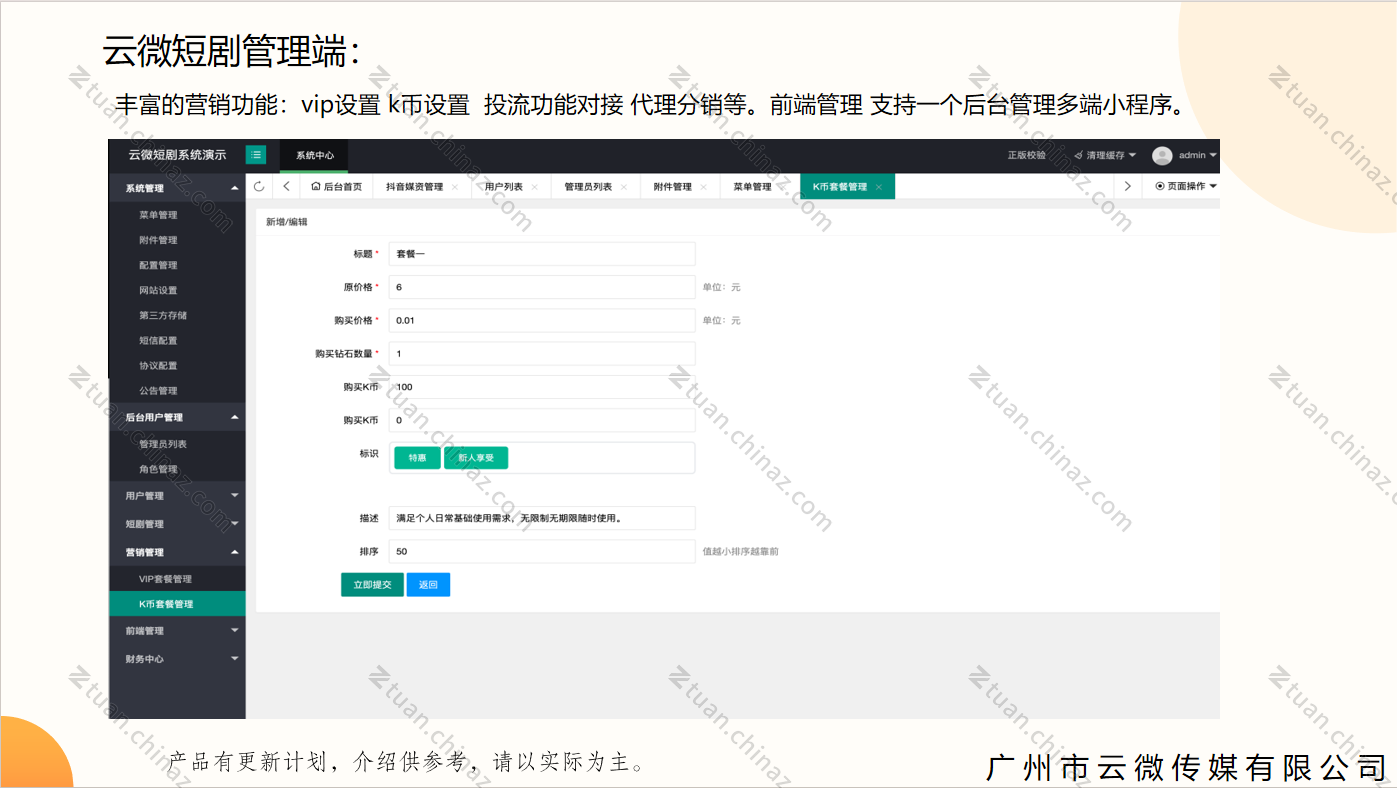1397x788 pixels.
Task: Click the refresh page icon
Action: 259,186
